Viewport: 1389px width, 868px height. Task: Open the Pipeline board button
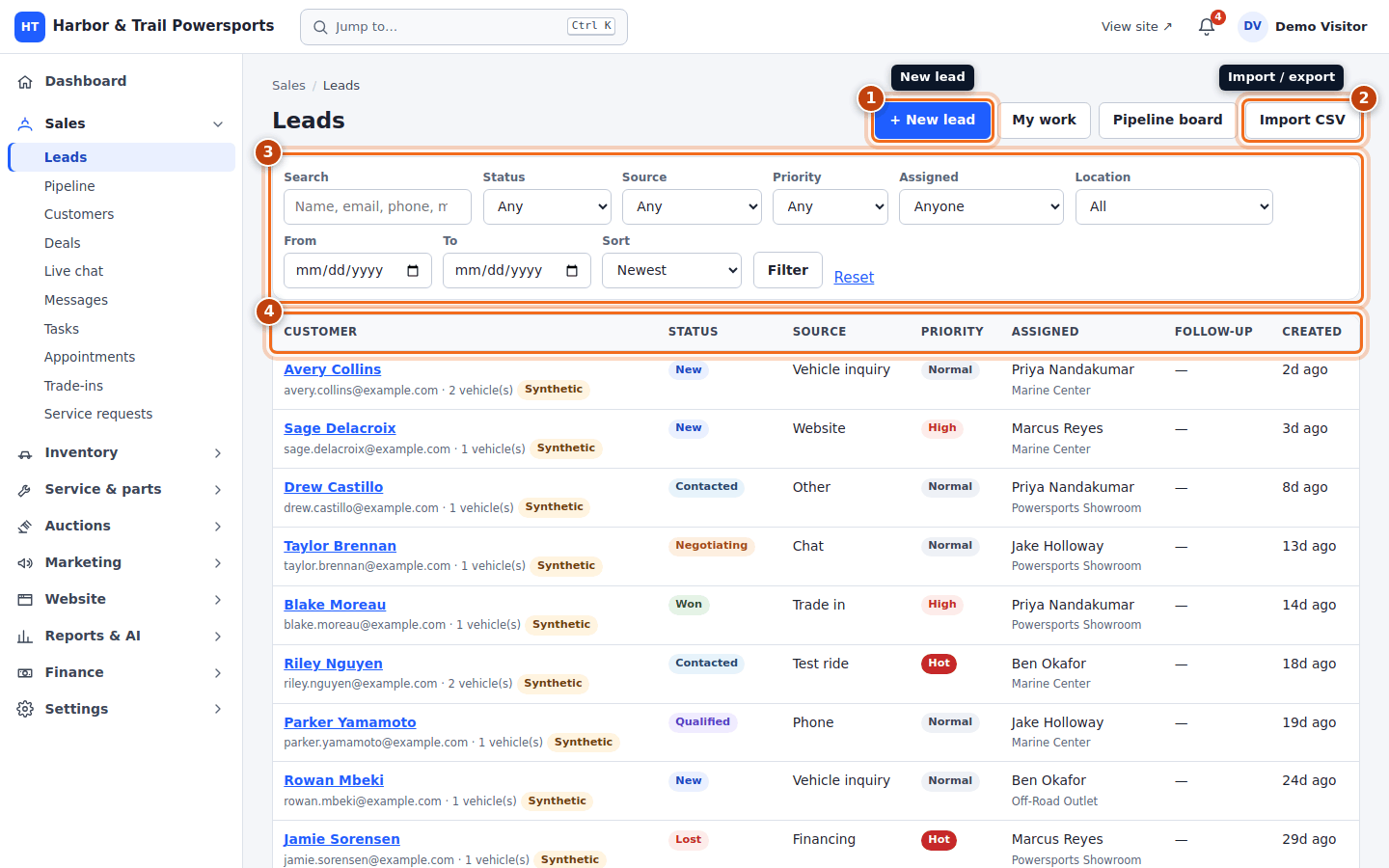tap(1167, 121)
